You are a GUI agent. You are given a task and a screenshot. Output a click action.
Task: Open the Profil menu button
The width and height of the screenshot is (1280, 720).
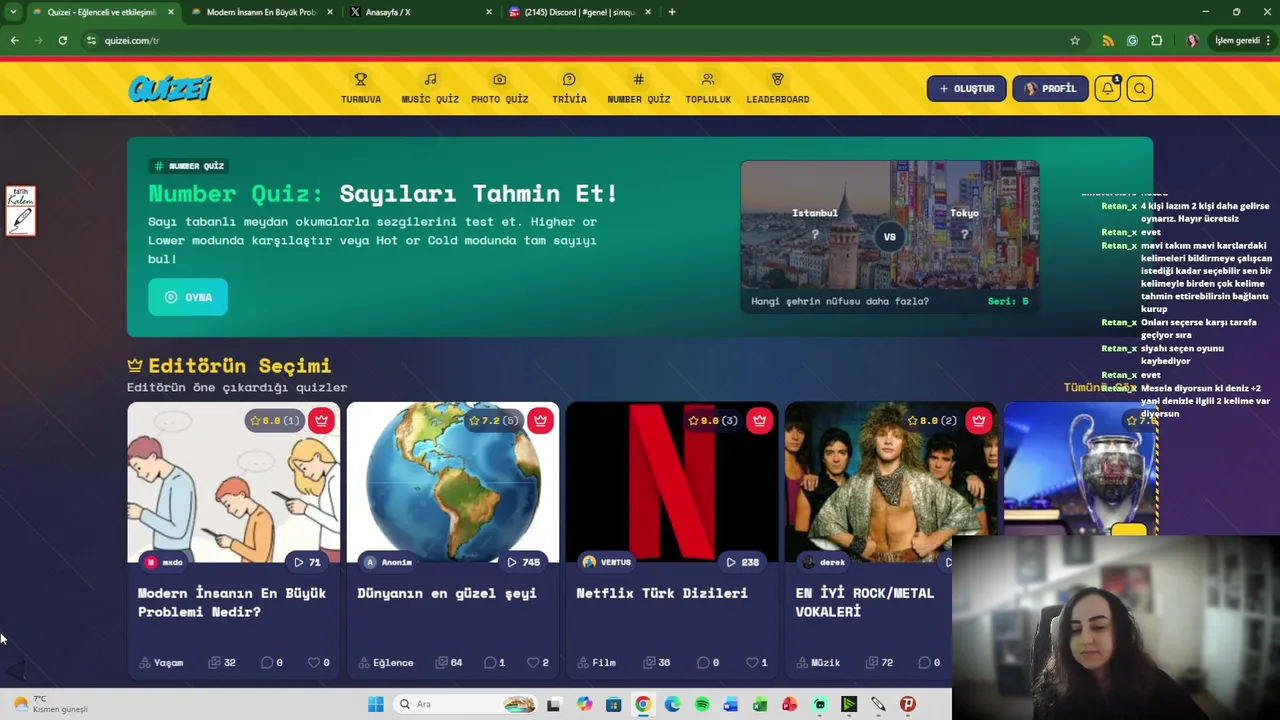[x=1050, y=88]
